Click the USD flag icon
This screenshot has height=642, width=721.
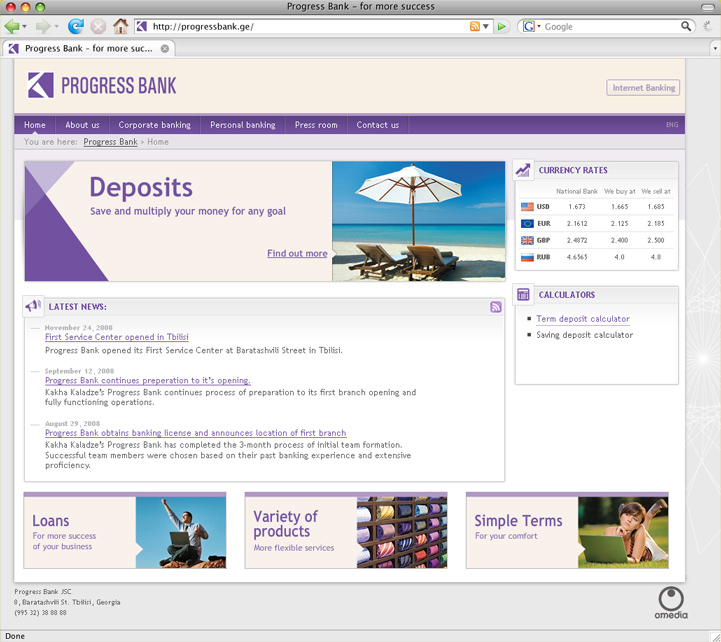point(527,207)
